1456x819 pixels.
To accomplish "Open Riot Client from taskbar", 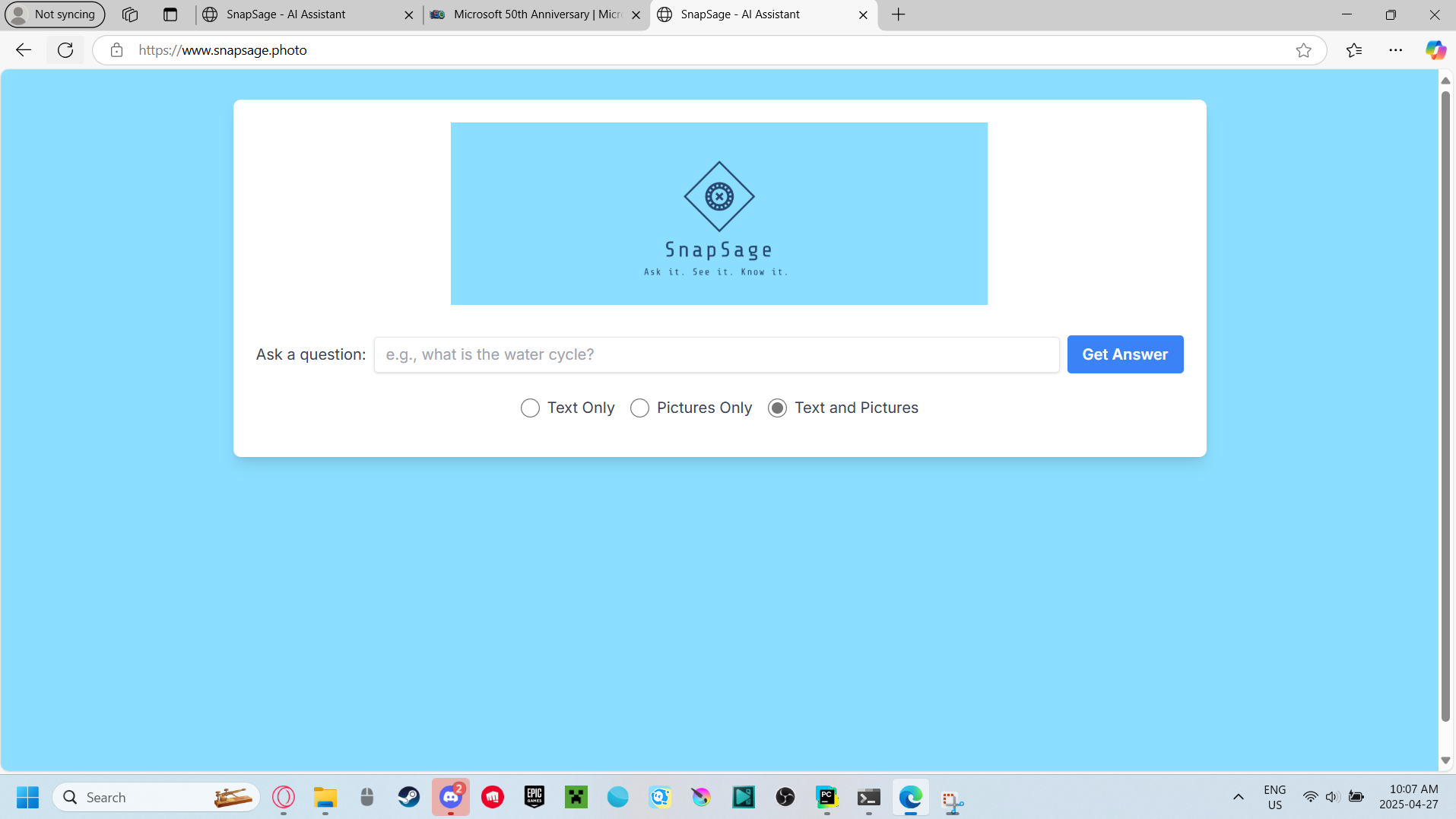I will click(x=493, y=797).
